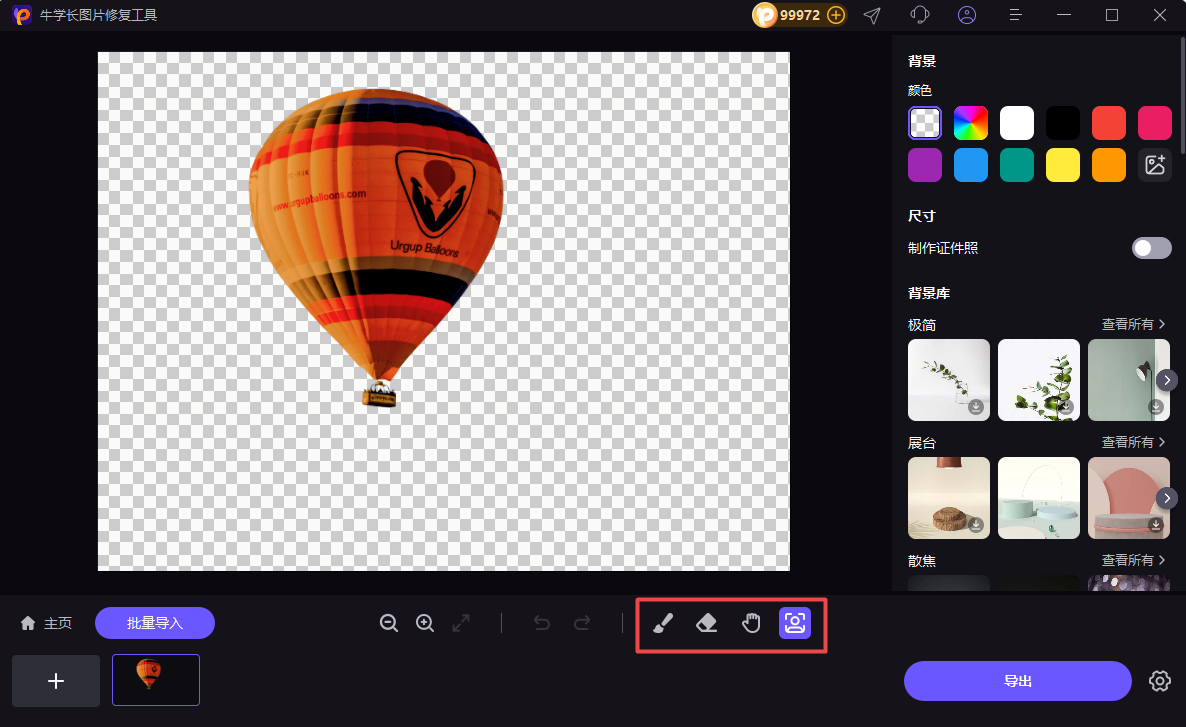Select the transparent background swatch
This screenshot has height=727, width=1186.
[x=924, y=123]
